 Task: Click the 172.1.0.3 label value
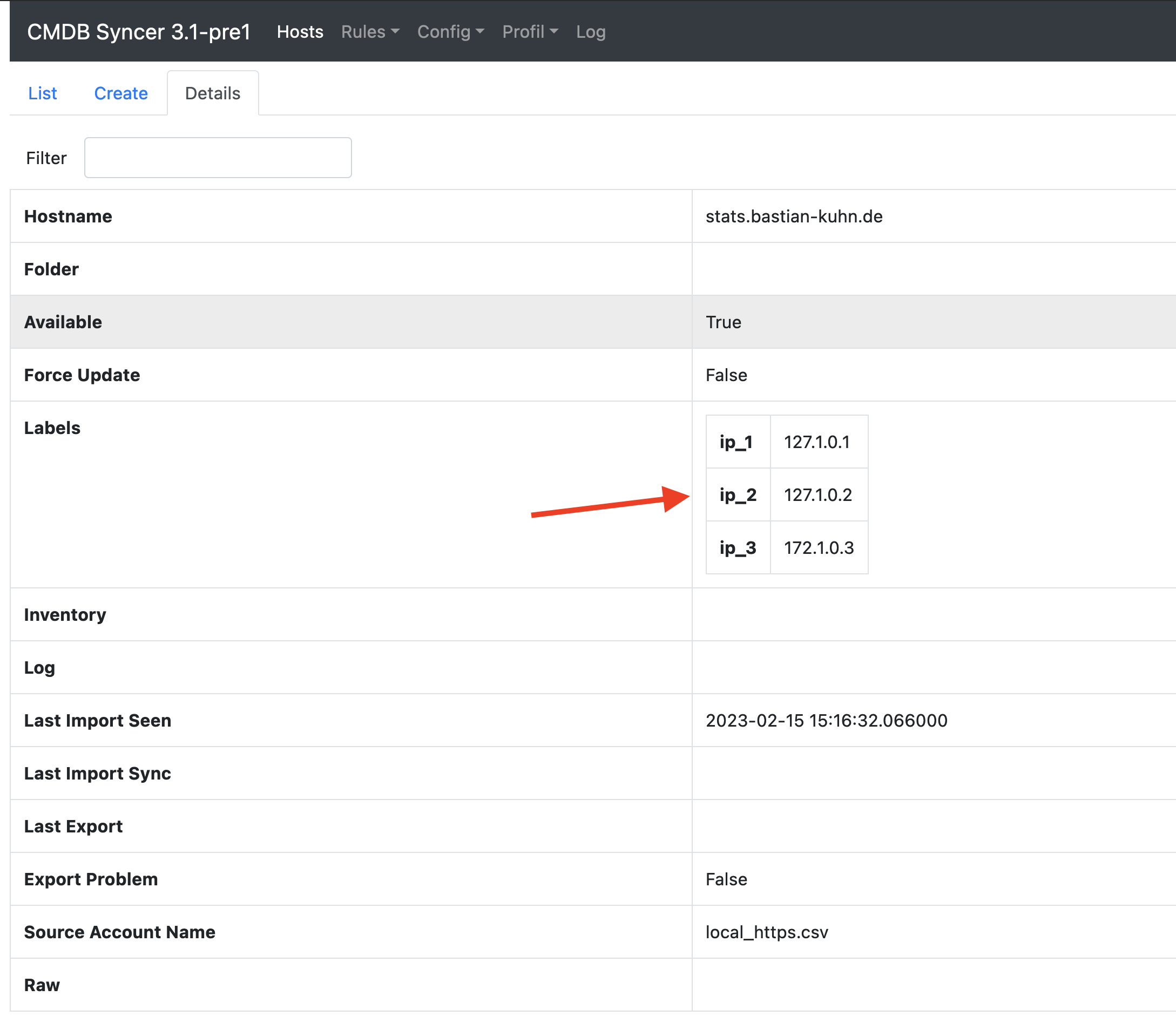tap(819, 548)
